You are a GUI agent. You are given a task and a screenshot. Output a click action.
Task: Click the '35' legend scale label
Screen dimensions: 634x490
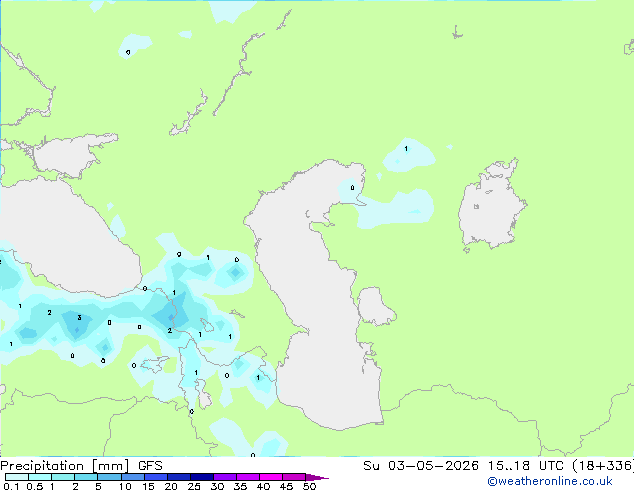click(240, 486)
